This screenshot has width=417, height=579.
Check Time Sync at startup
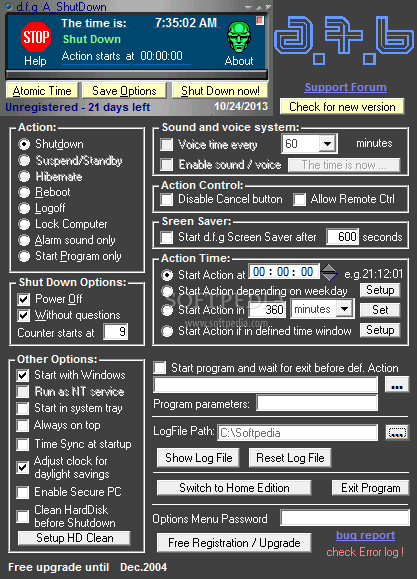(x=23, y=444)
